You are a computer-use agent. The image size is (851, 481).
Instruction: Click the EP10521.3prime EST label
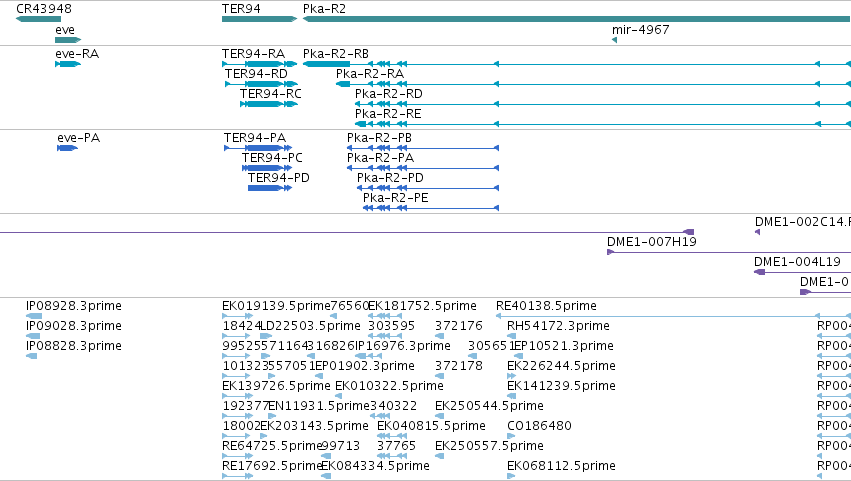tap(563, 346)
